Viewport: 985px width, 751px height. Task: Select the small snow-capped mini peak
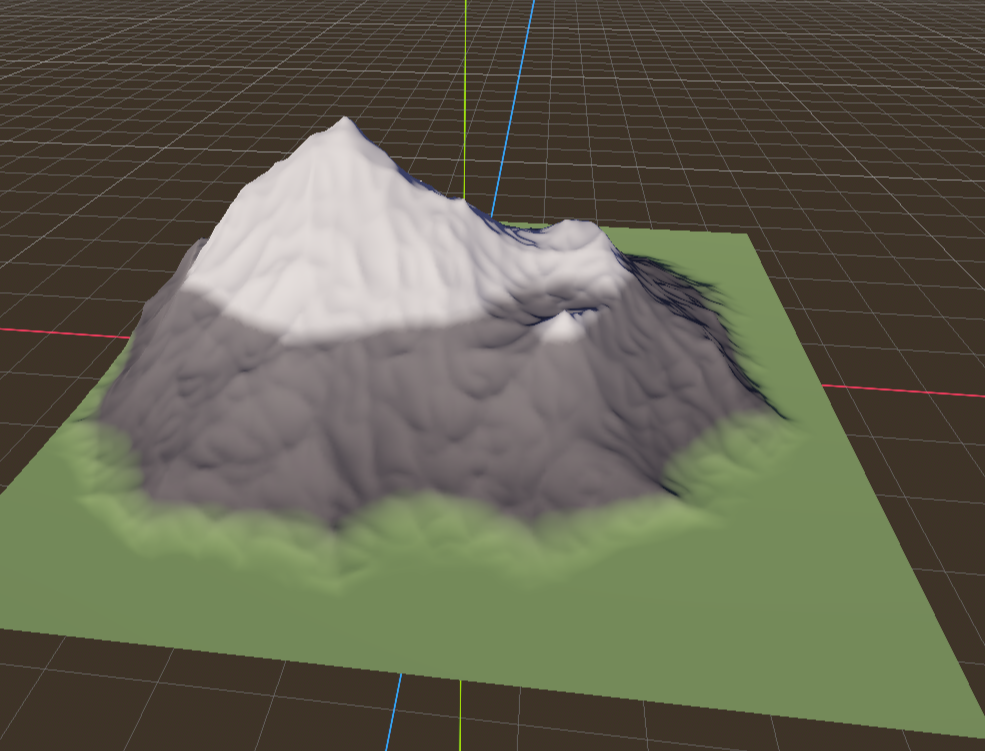point(563,326)
